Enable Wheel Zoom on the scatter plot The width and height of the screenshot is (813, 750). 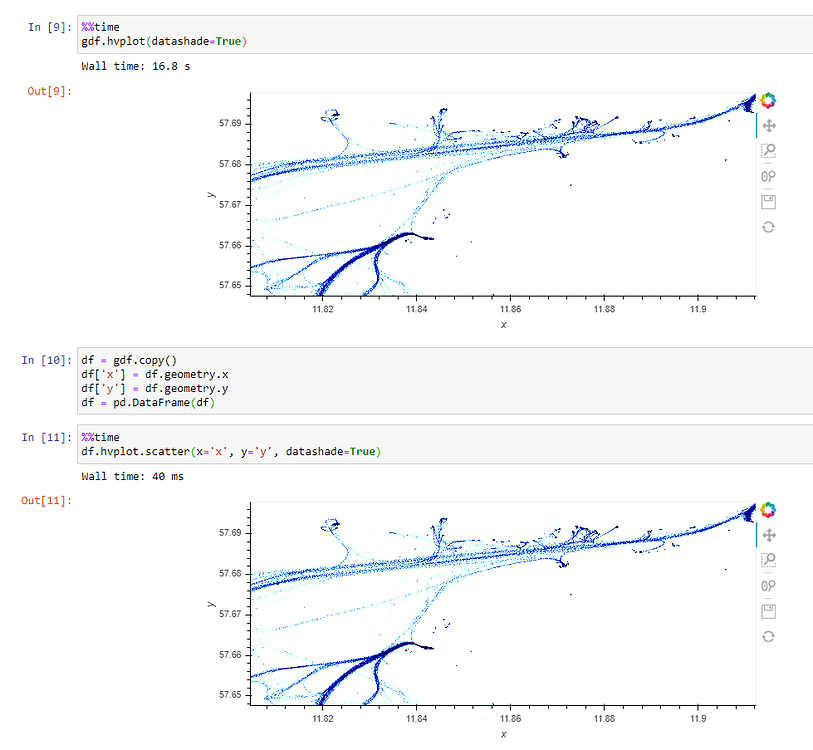(768, 585)
